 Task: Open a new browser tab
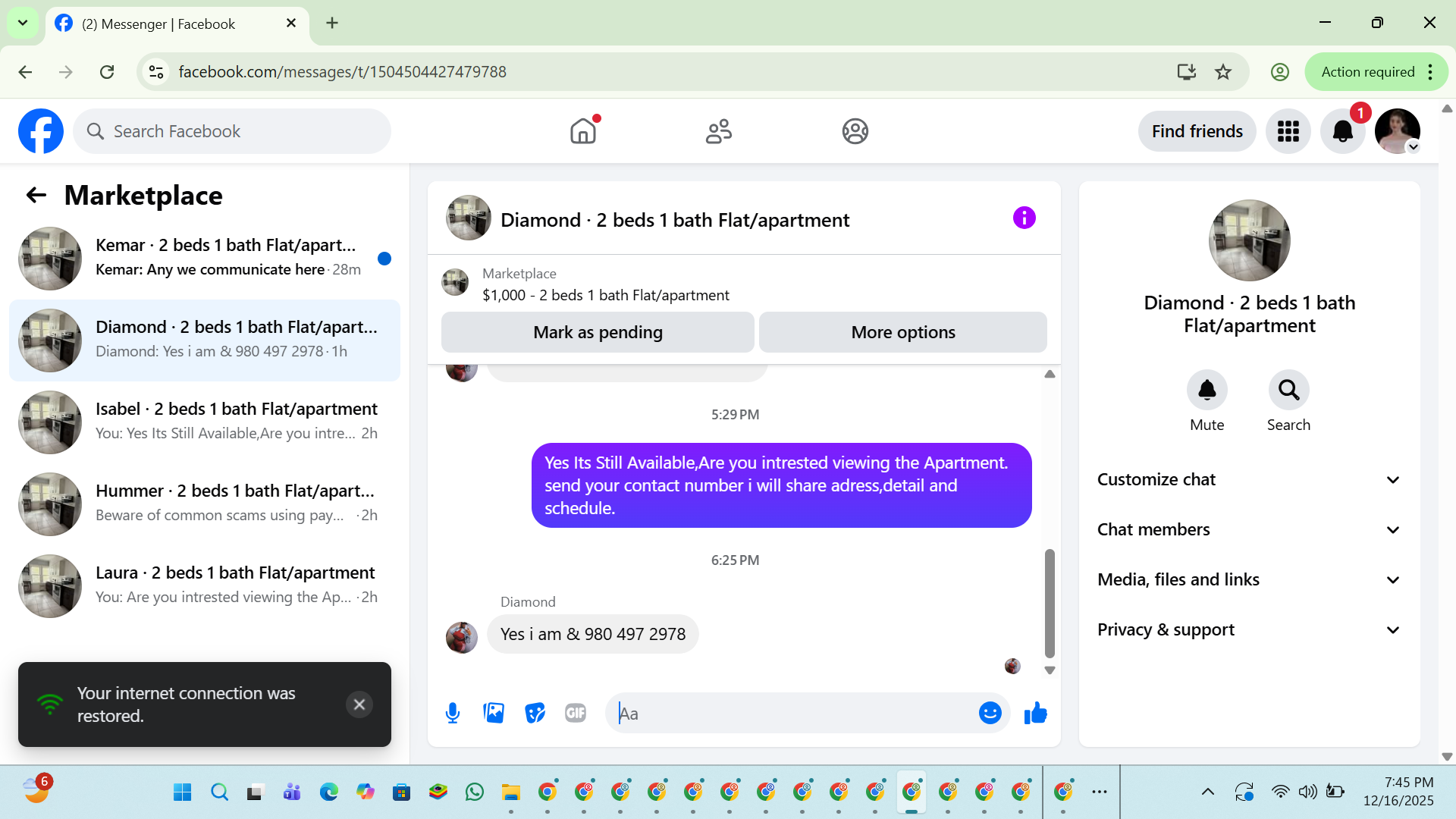(x=332, y=23)
